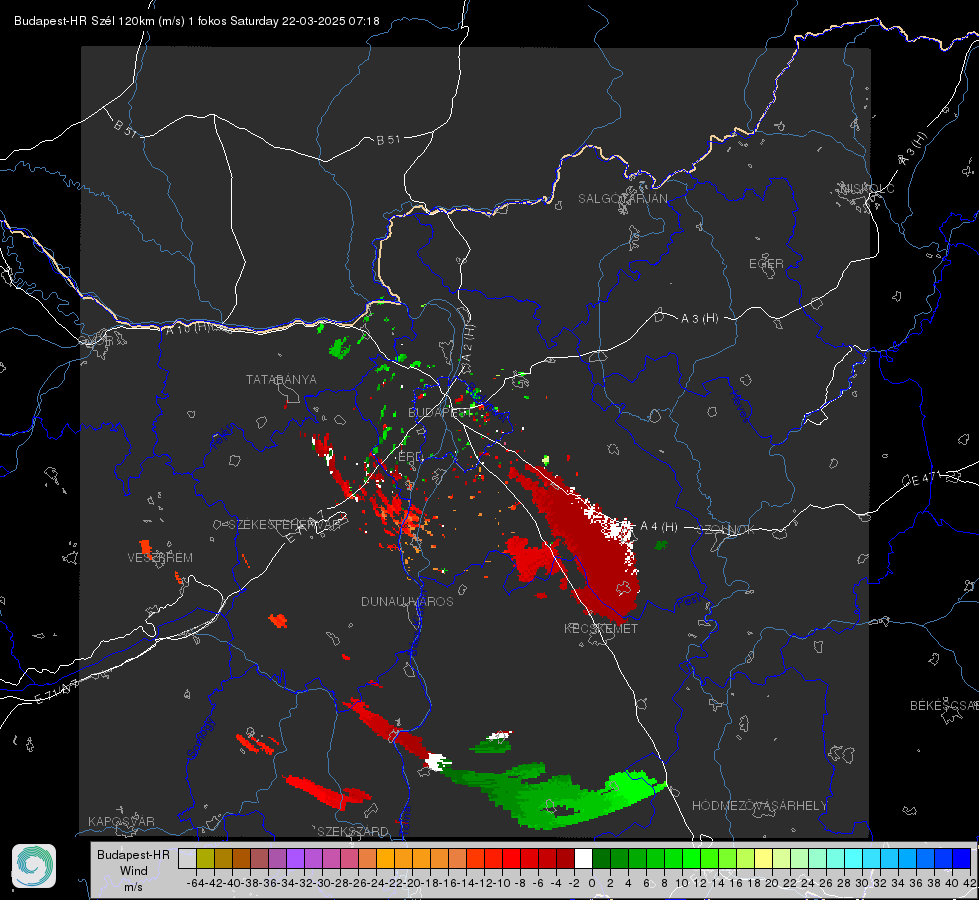Click the purple swatch between -34 and -32
The image size is (979, 900).
295,858
